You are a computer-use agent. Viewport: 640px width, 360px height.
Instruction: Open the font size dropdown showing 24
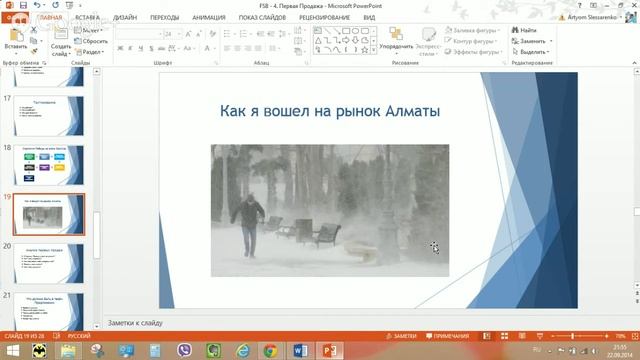tap(179, 34)
